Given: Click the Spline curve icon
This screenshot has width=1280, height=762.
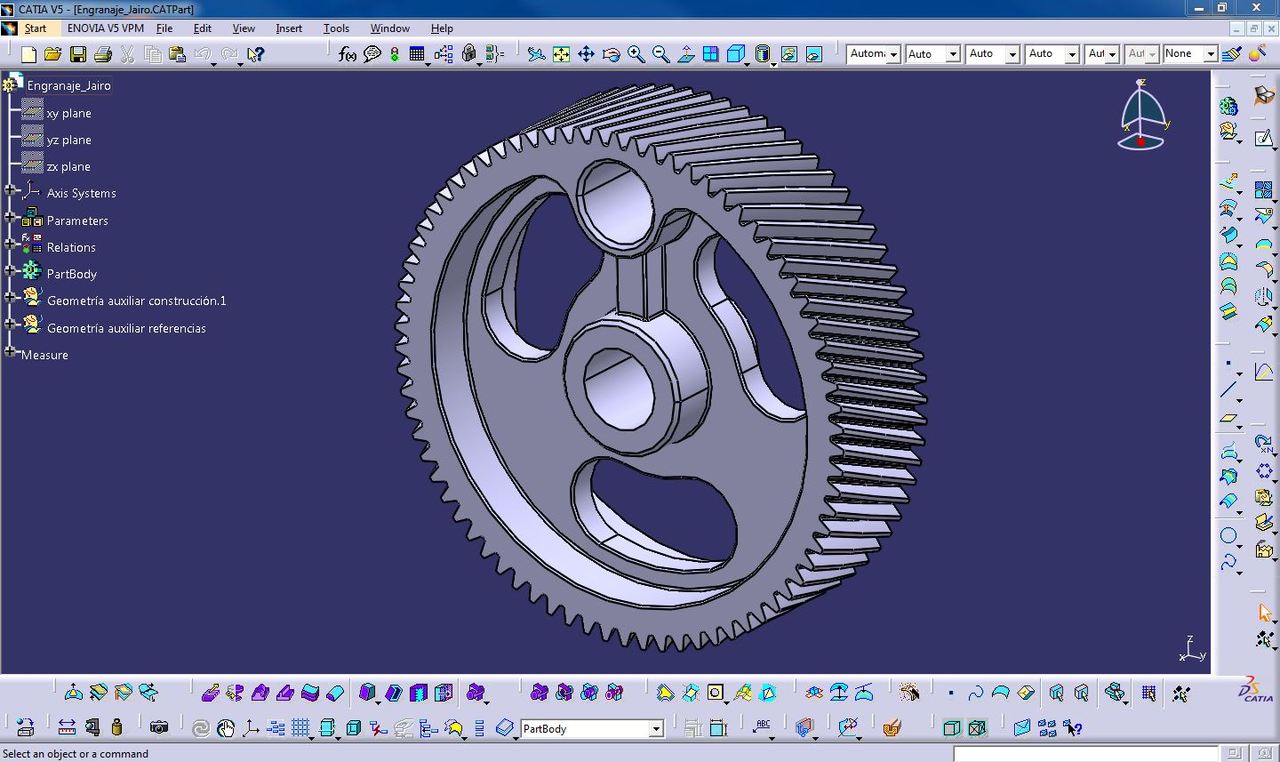Looking at the screenshot, I should (1229, 562).
